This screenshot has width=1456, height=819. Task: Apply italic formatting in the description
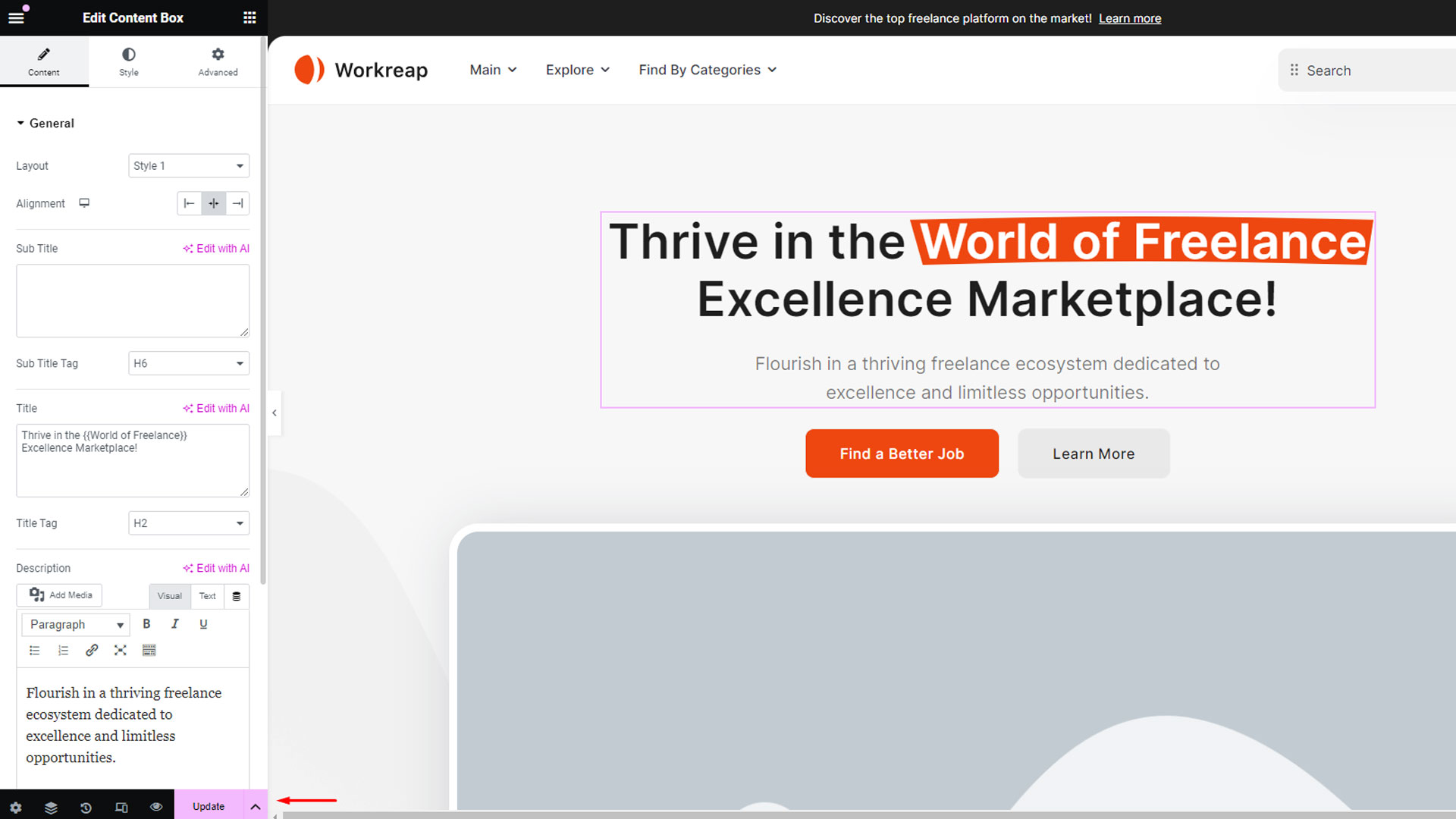[175, 624]
